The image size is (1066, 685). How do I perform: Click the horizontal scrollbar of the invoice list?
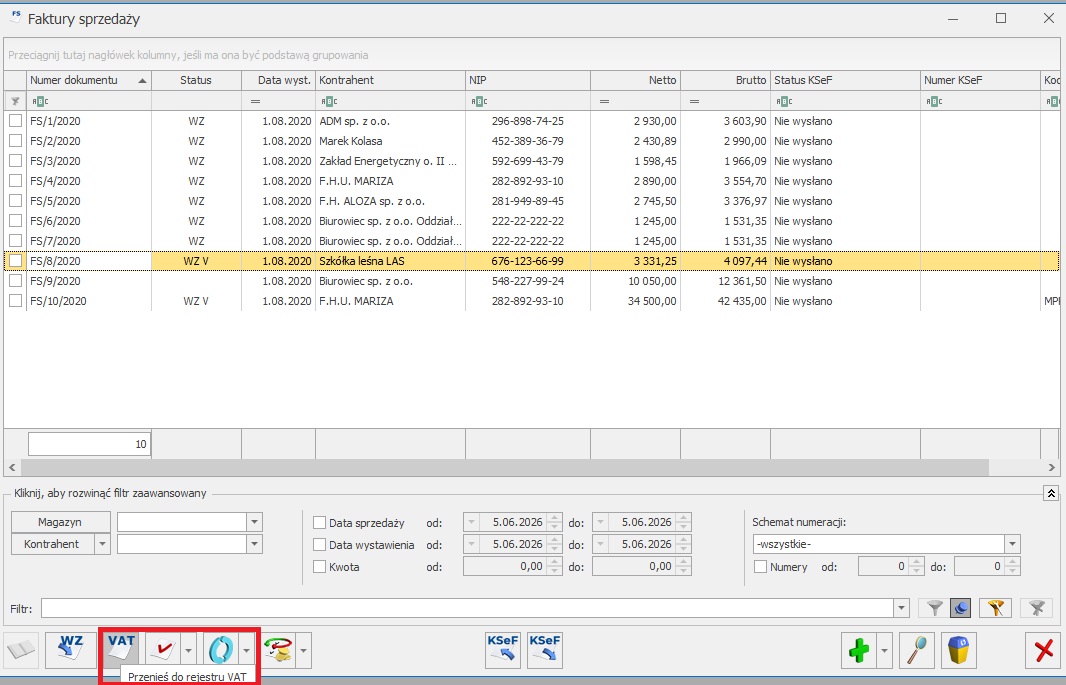pyautogui.click(x=504, y=468)
